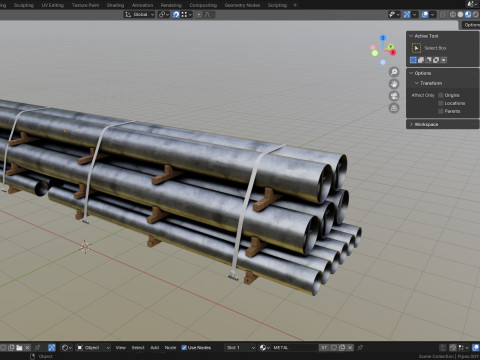This screenshot has width=480, height=360.
Task: Toggle the magnet snapping icon in header
Action: pyautogui.click(x=176, y=15)
